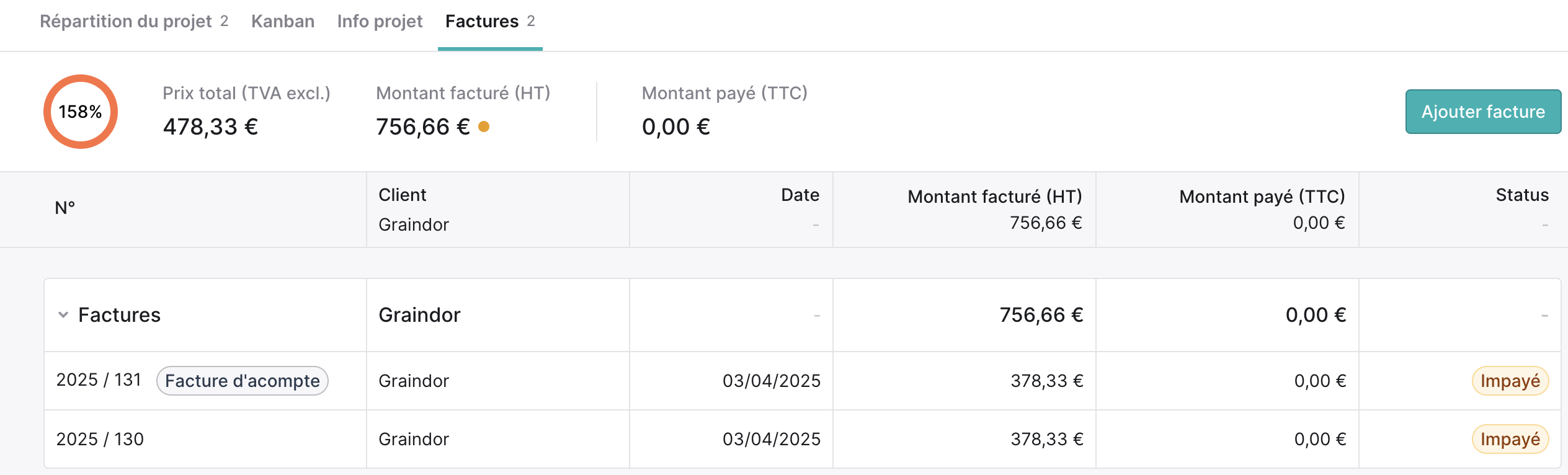Click date 03/04/2025 of invoice 2025 / 130
This screenshot has width=1568, height=475.
[772, 439]
